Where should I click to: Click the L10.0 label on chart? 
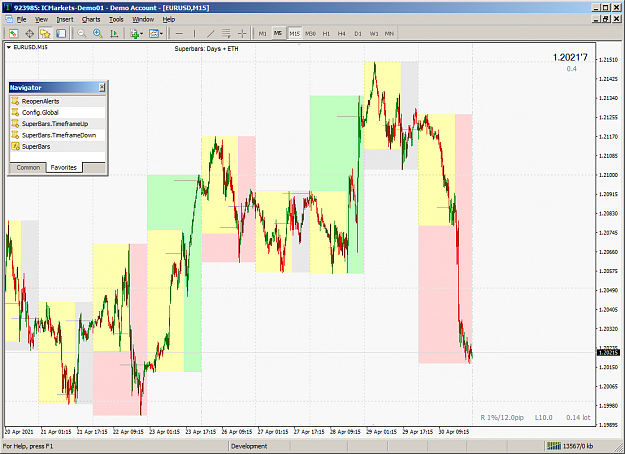click(543, 417)
